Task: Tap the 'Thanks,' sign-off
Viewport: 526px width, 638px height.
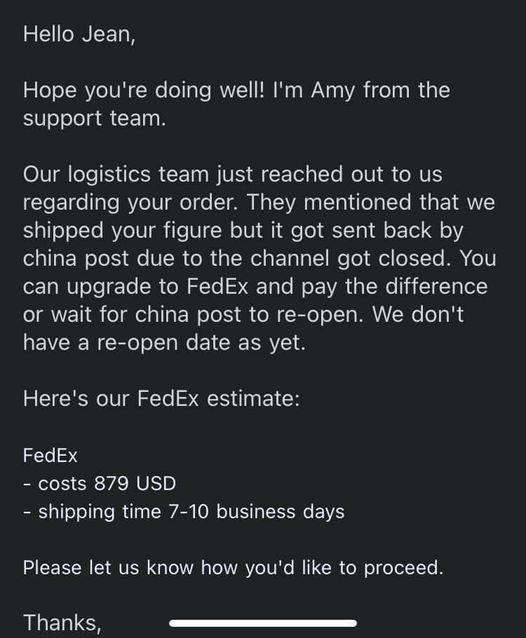Action: click(62, 623)
